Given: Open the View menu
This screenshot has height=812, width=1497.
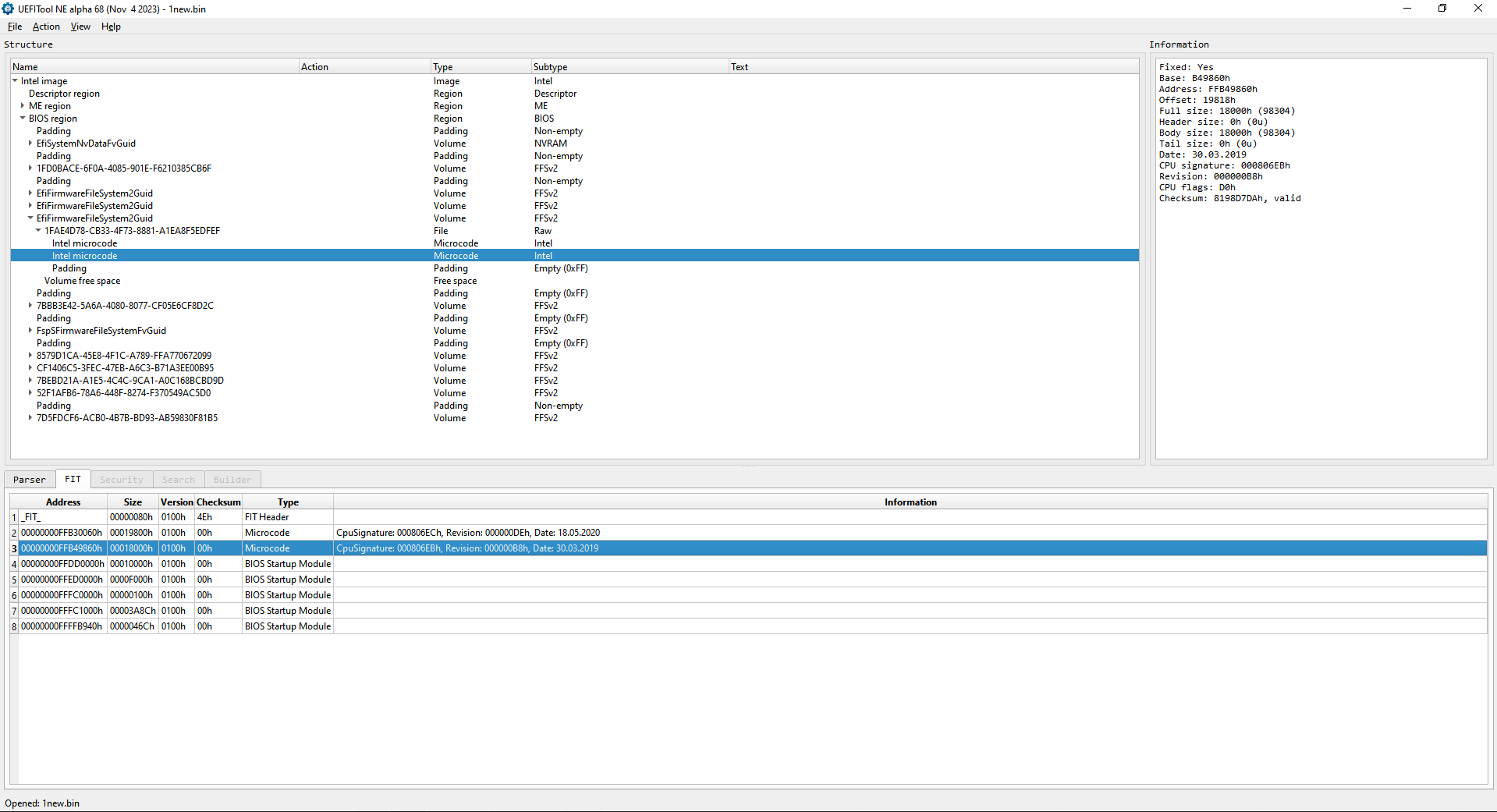Looking at the screenshot, I should (x=80, y=27).
